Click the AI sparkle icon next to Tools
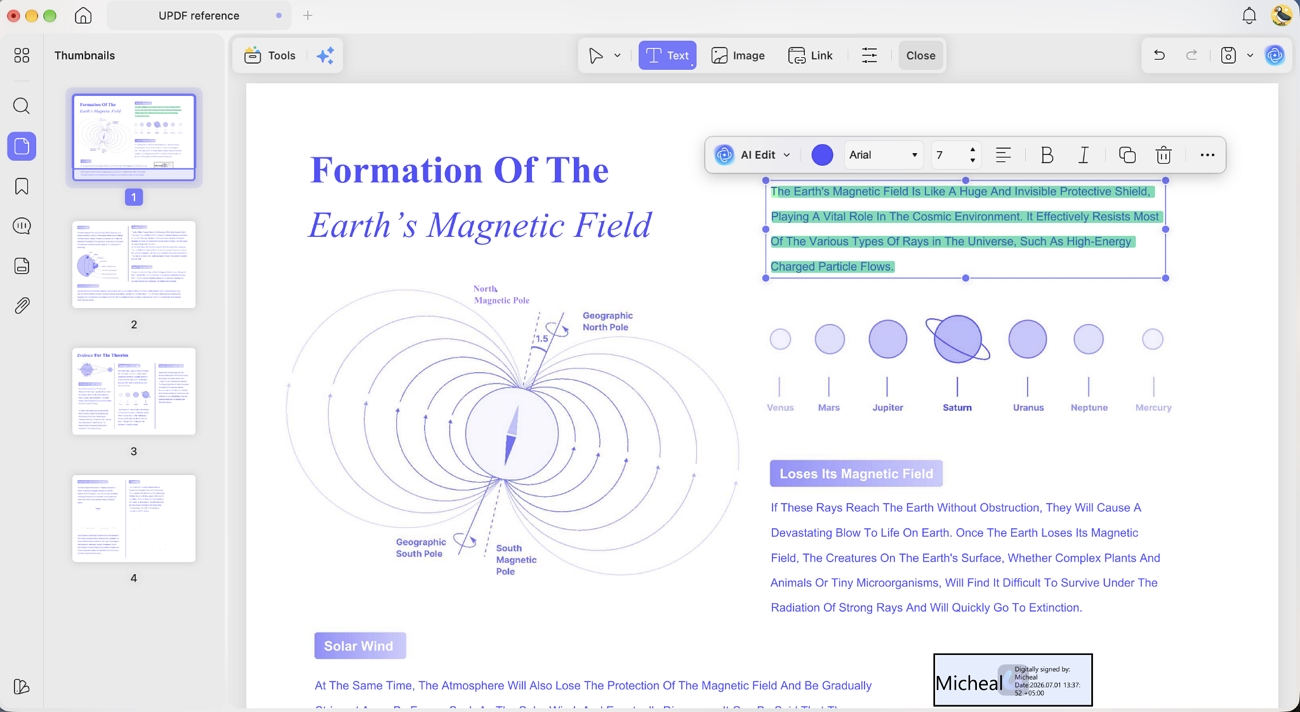This screenshot has width=1300, height=712. [325, 56]
